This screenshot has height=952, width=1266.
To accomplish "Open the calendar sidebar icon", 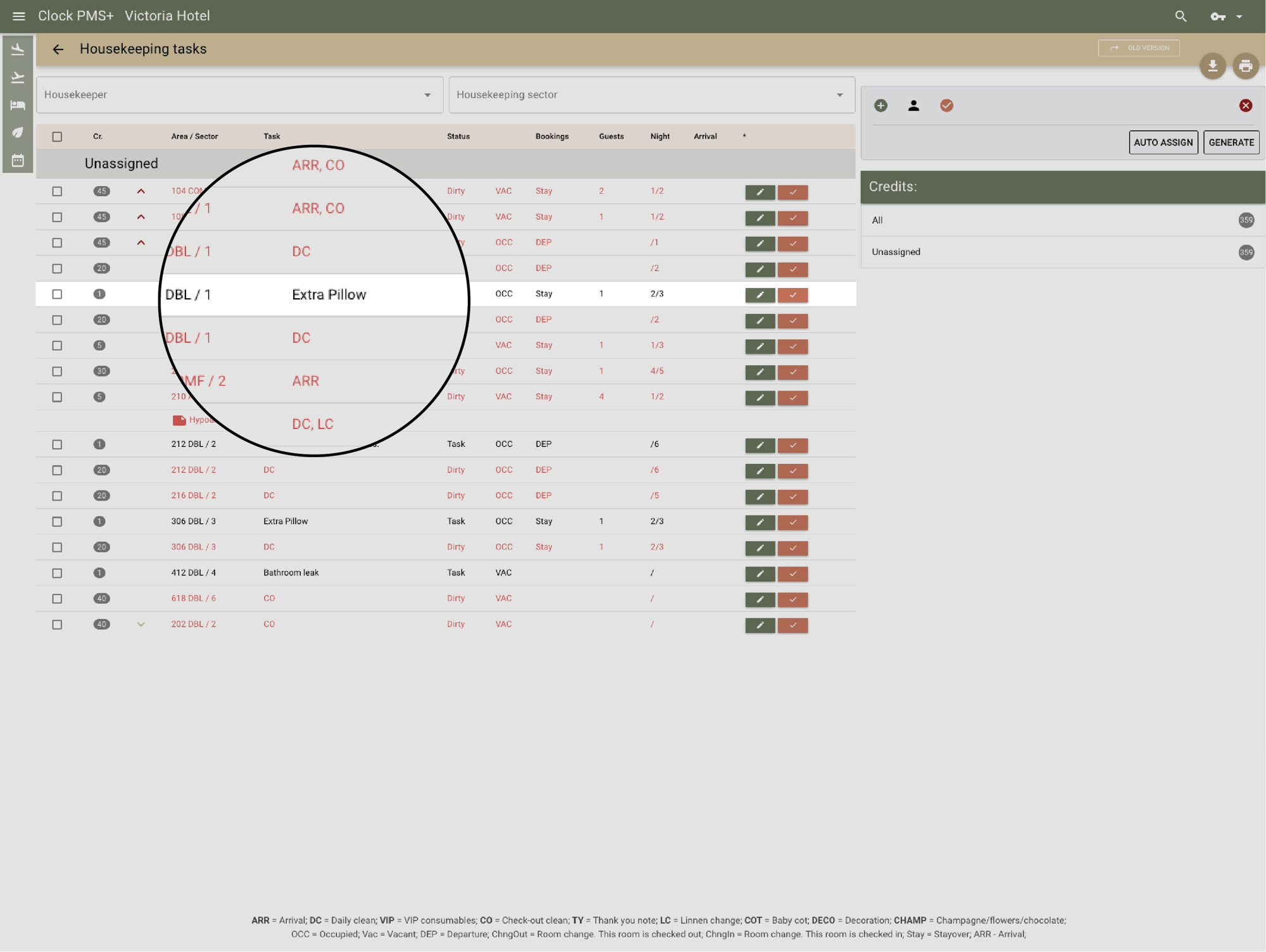I will (18, 161).
